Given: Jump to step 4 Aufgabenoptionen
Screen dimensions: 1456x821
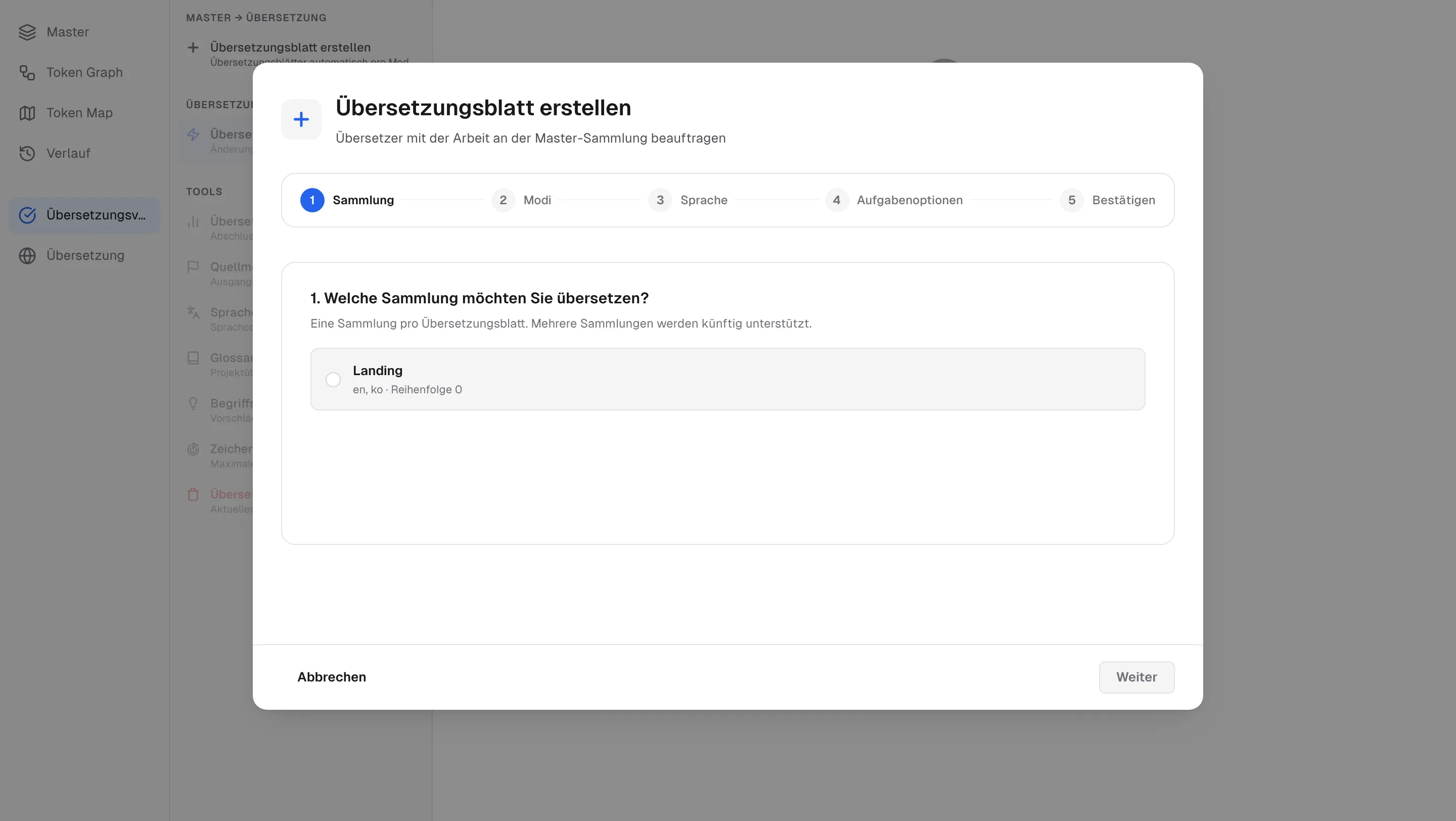Looking at the screenshot, I should tap(894, 200).
